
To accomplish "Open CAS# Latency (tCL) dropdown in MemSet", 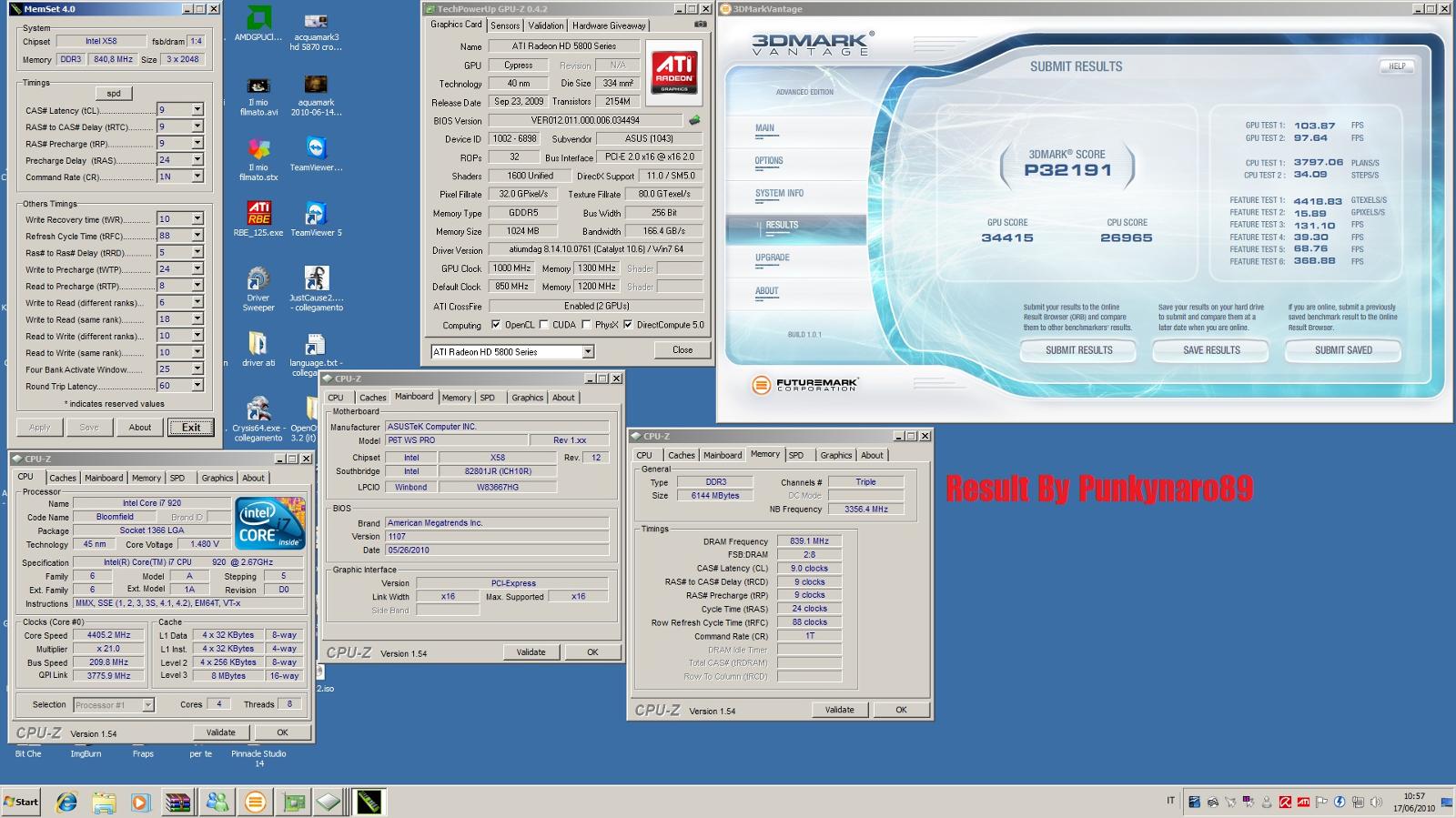I will click(197, 110).
